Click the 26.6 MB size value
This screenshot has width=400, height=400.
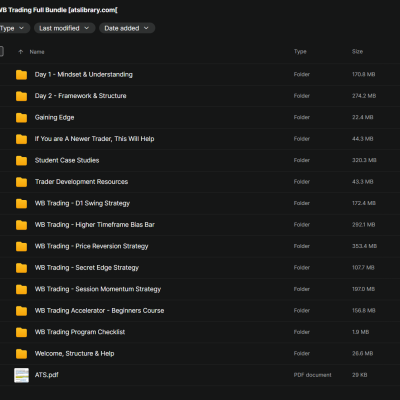[x=363, y=353]
